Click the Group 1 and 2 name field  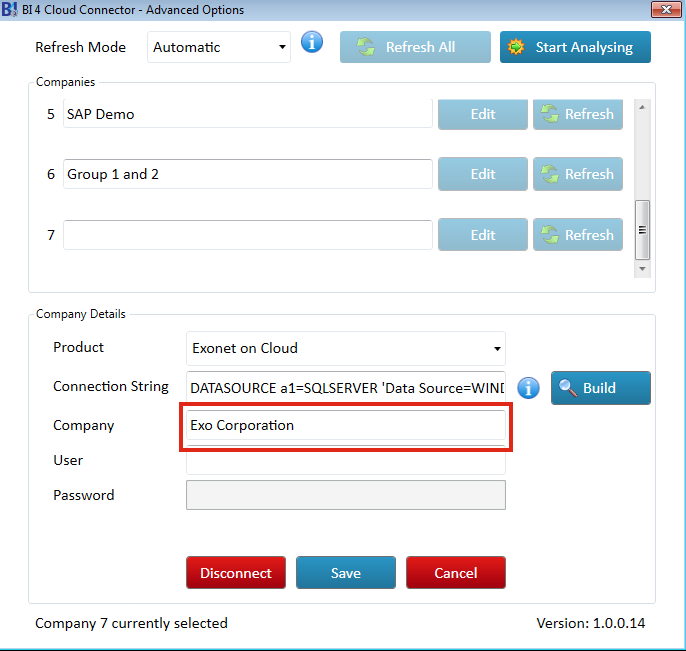[x=248, y=174]
